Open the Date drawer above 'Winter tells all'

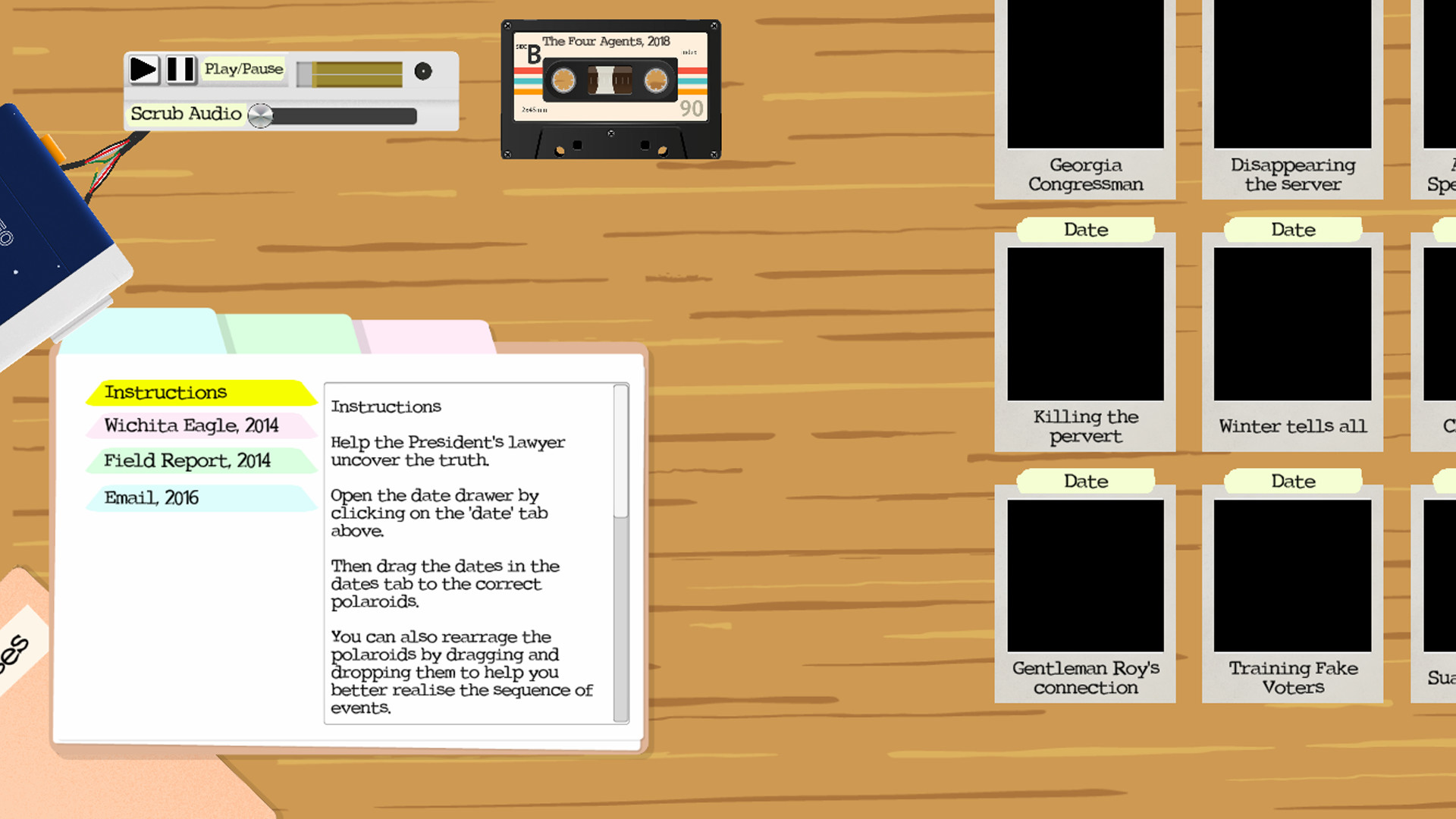click(1293, 229)
